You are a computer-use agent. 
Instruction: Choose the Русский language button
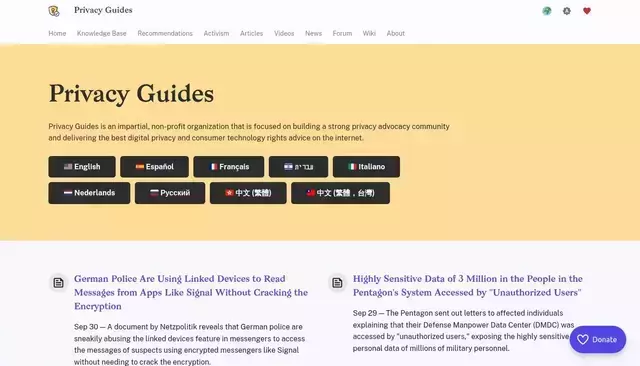pos(170,193)
